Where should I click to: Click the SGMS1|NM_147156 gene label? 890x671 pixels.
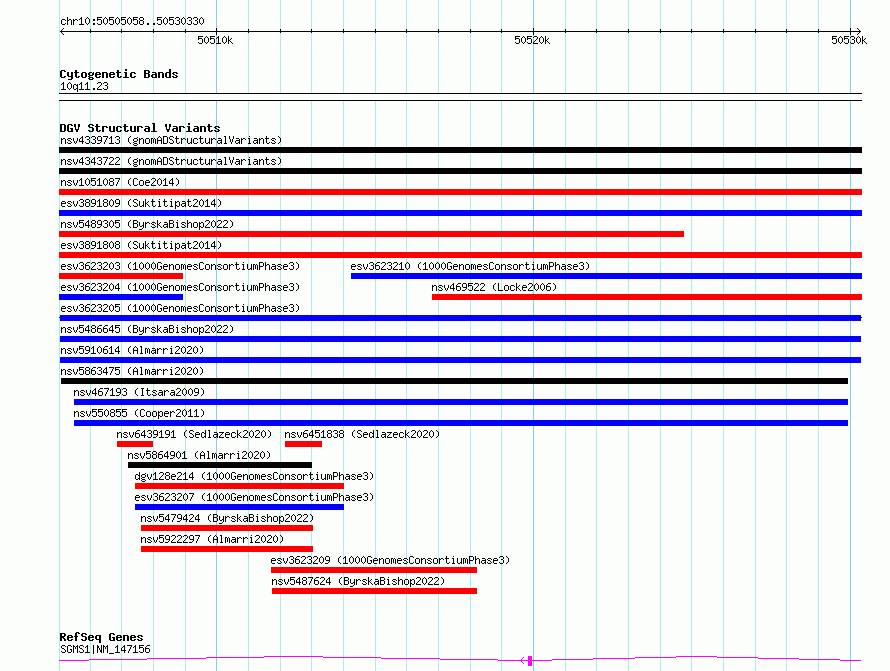point(106,649)
